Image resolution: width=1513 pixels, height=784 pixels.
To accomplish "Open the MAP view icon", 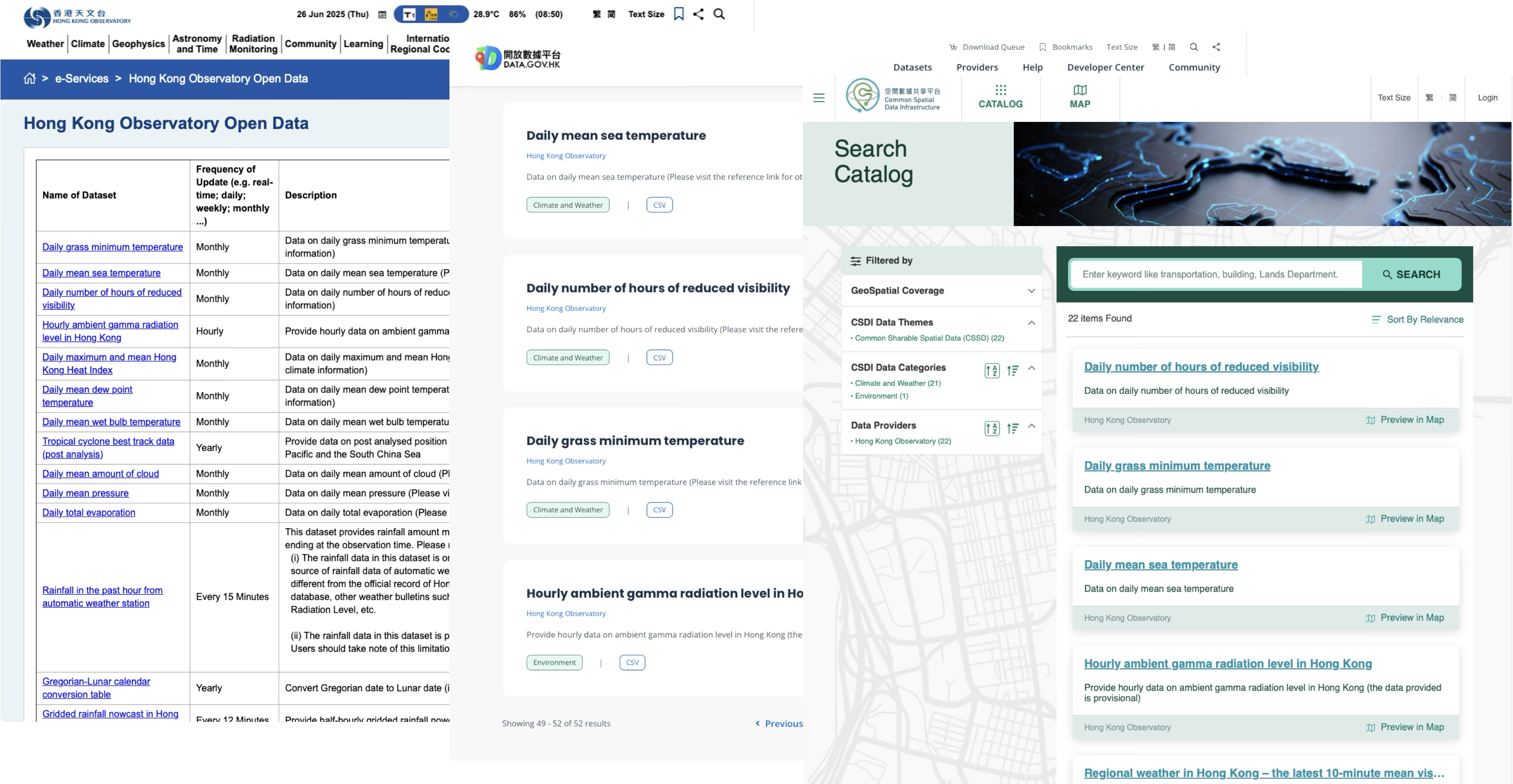I will (1080, 90).
